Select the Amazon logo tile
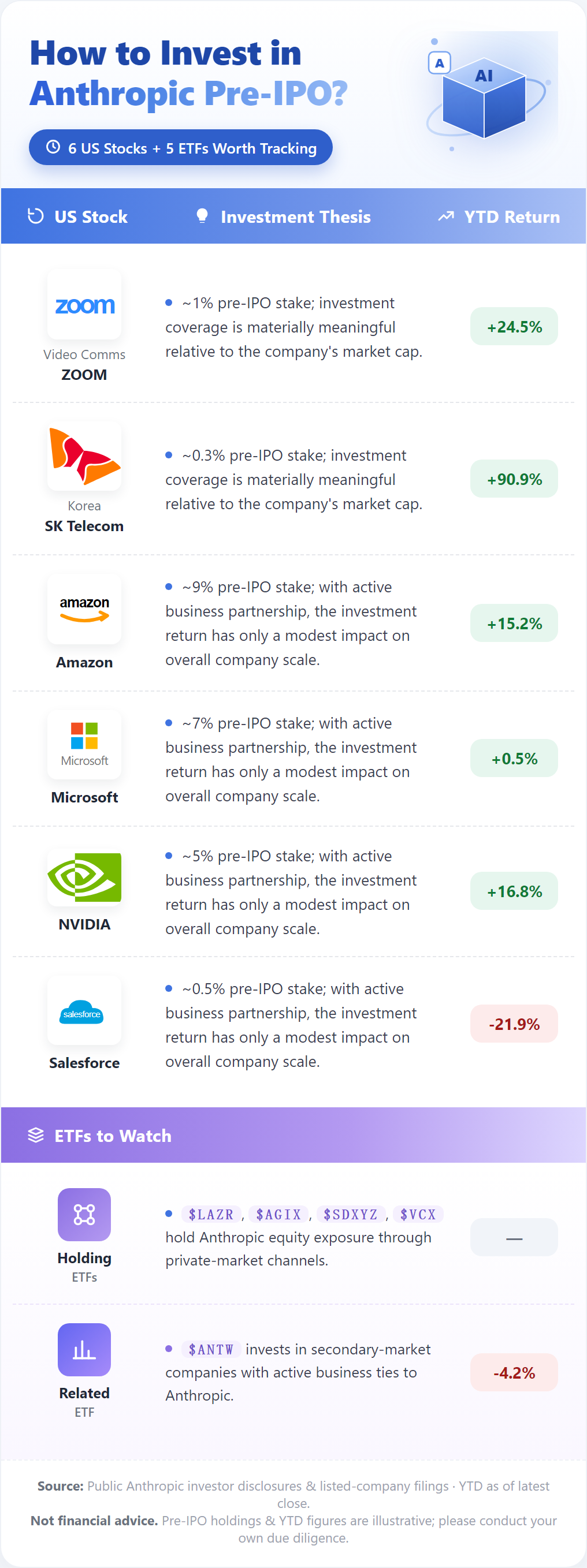The image size is (587, 1568). pyautogui.click(x=84, y=609)
